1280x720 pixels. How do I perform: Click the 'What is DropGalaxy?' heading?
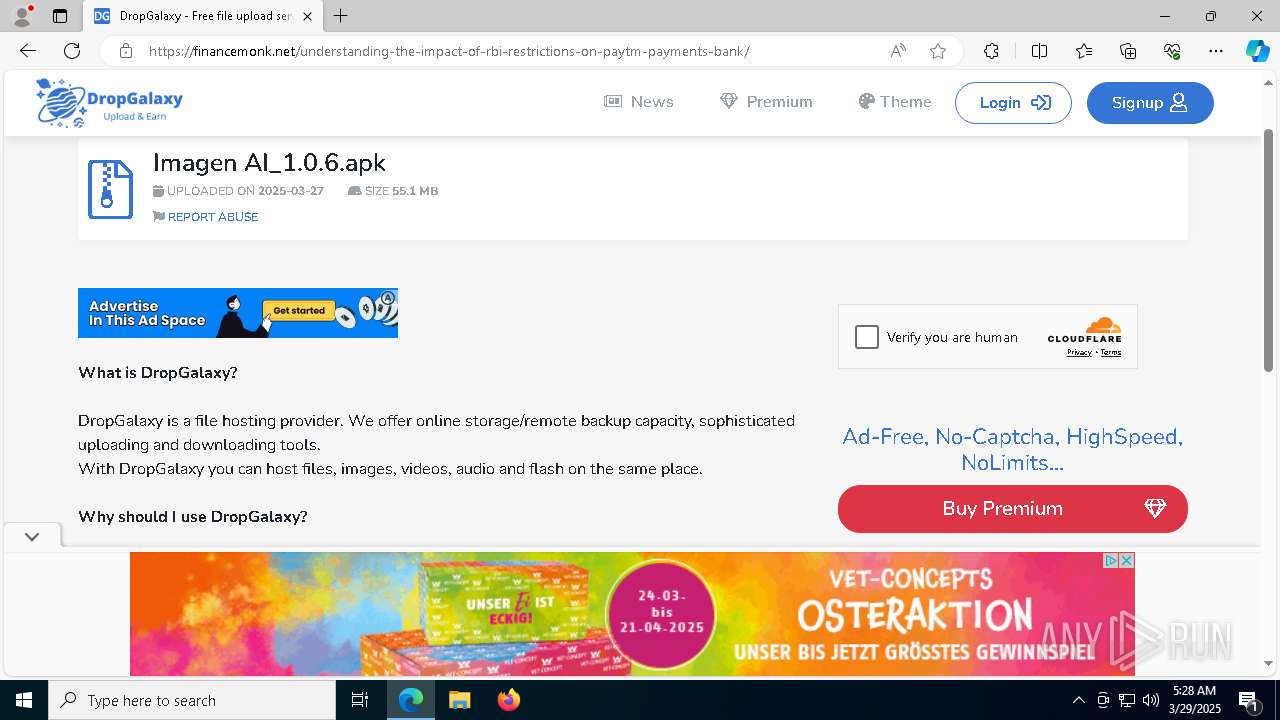click(x=158, y=373)
